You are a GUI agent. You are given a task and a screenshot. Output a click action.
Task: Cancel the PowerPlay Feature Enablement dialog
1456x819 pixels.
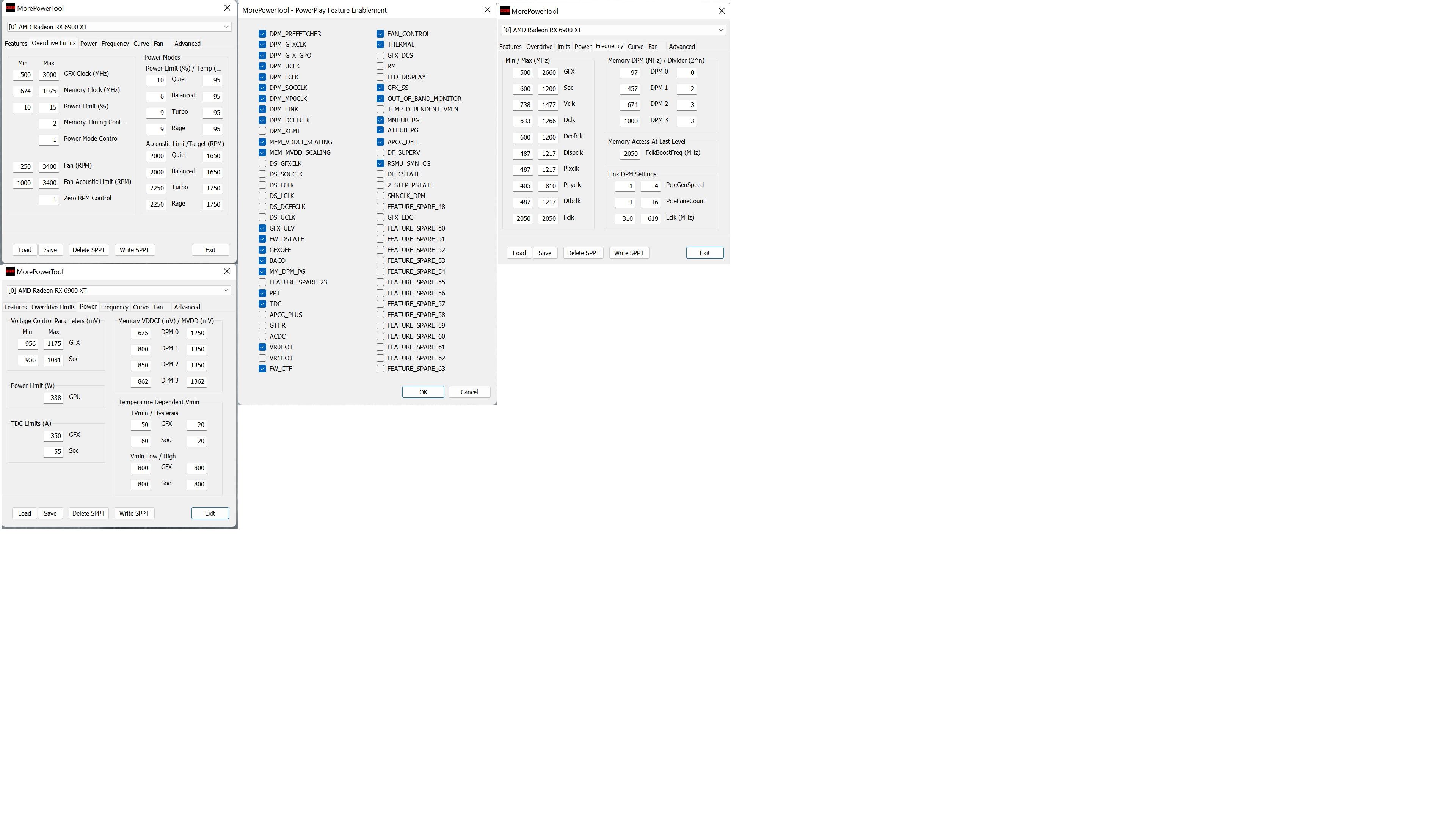point(469,392)
